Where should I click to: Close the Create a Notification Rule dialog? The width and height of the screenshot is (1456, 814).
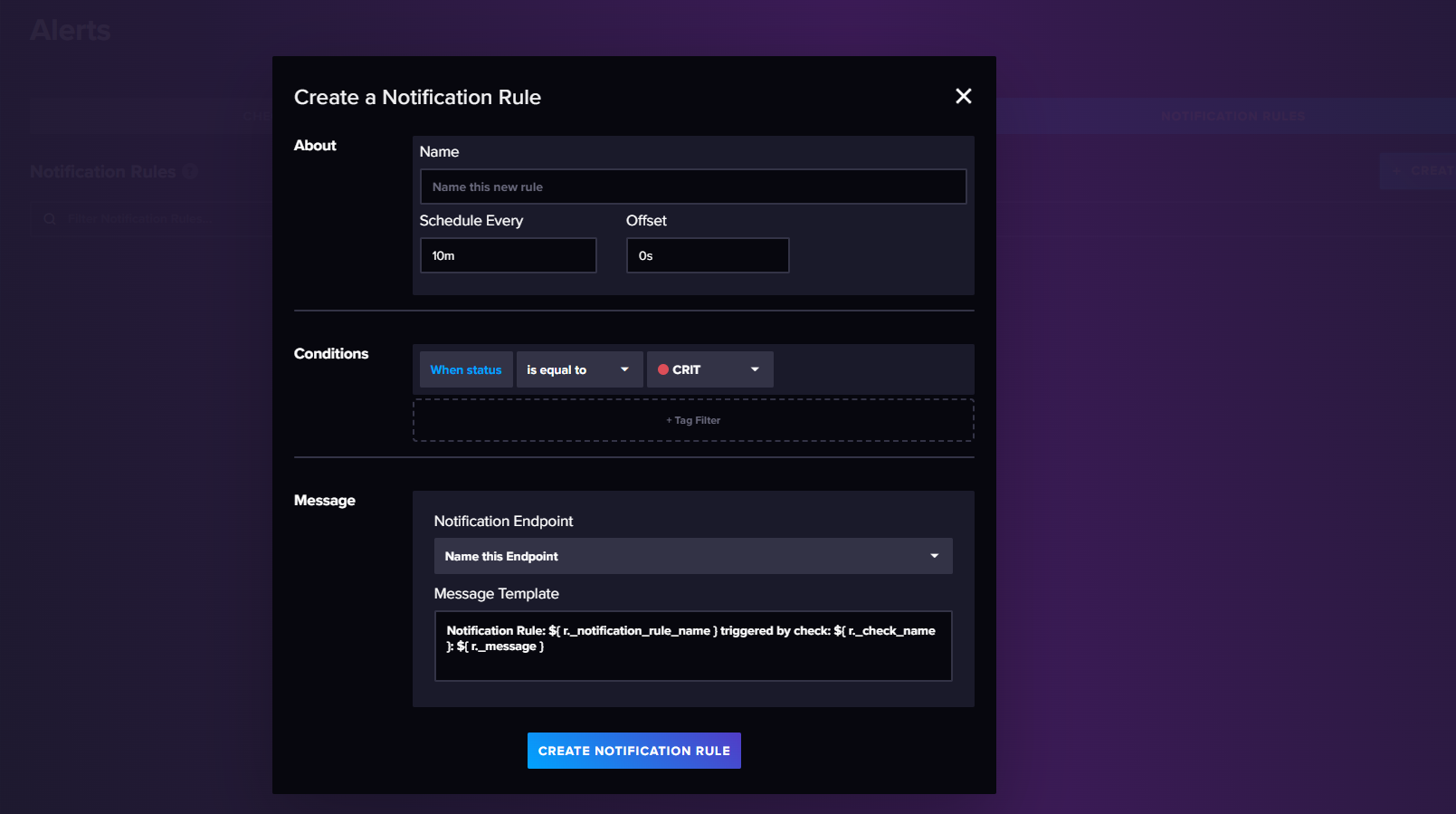pos(963,96)
